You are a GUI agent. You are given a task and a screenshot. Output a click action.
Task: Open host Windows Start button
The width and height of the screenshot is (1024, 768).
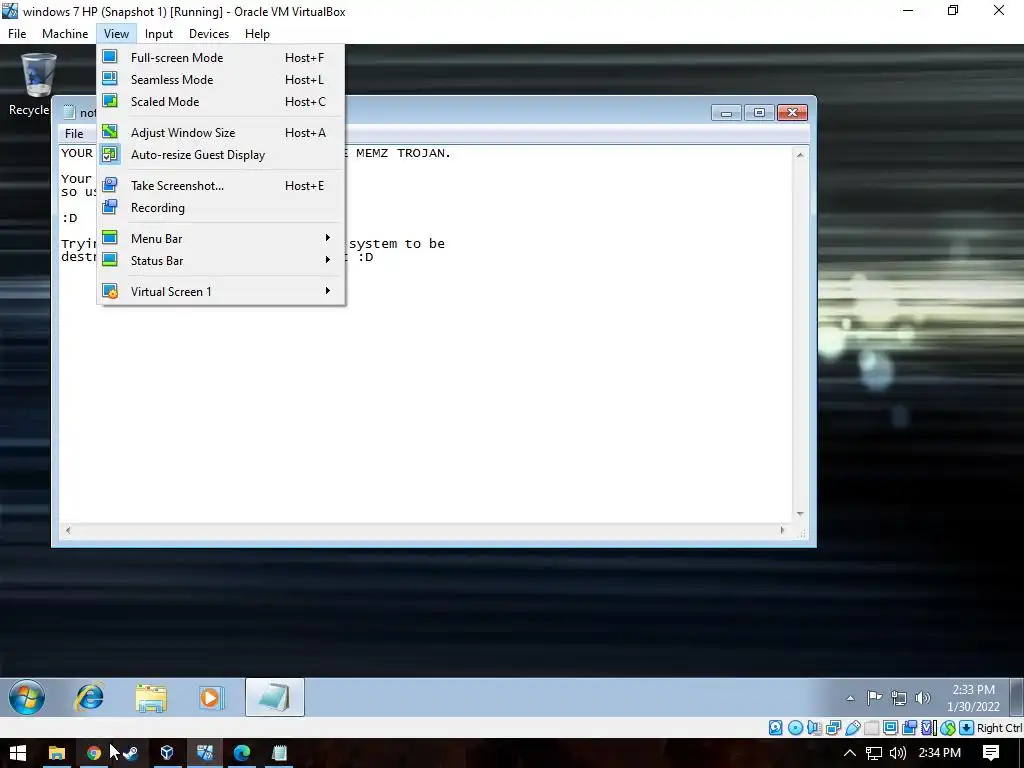coord(18,753)
